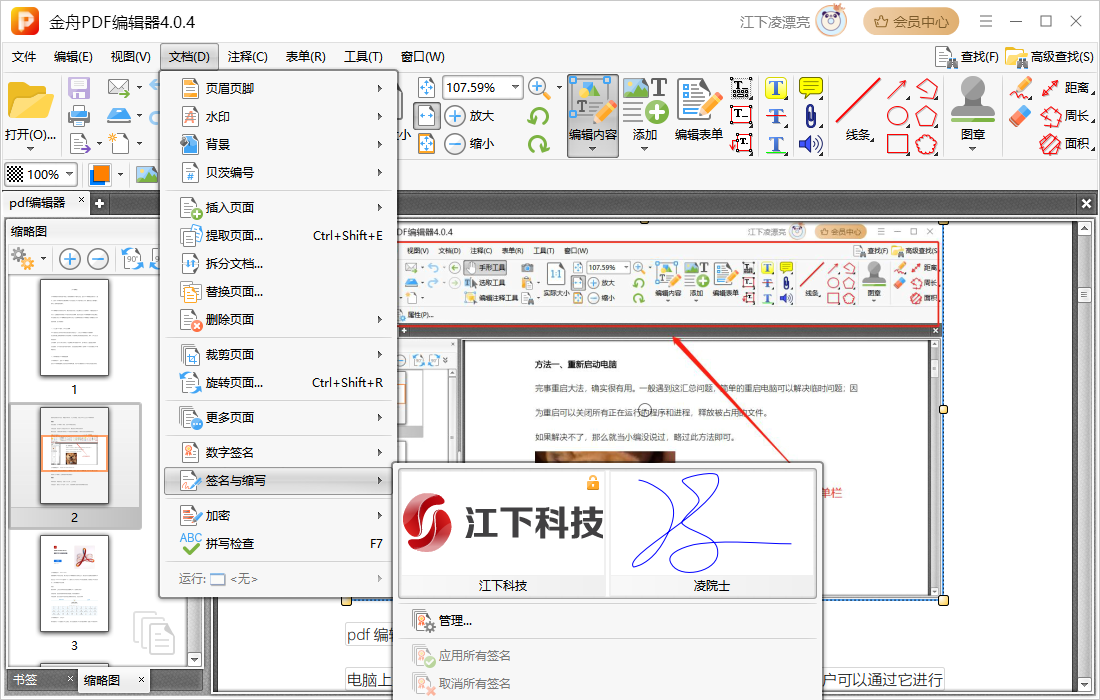Select the pencil freehand drawing tool
1100x700 pixels.
[1021, 88]
